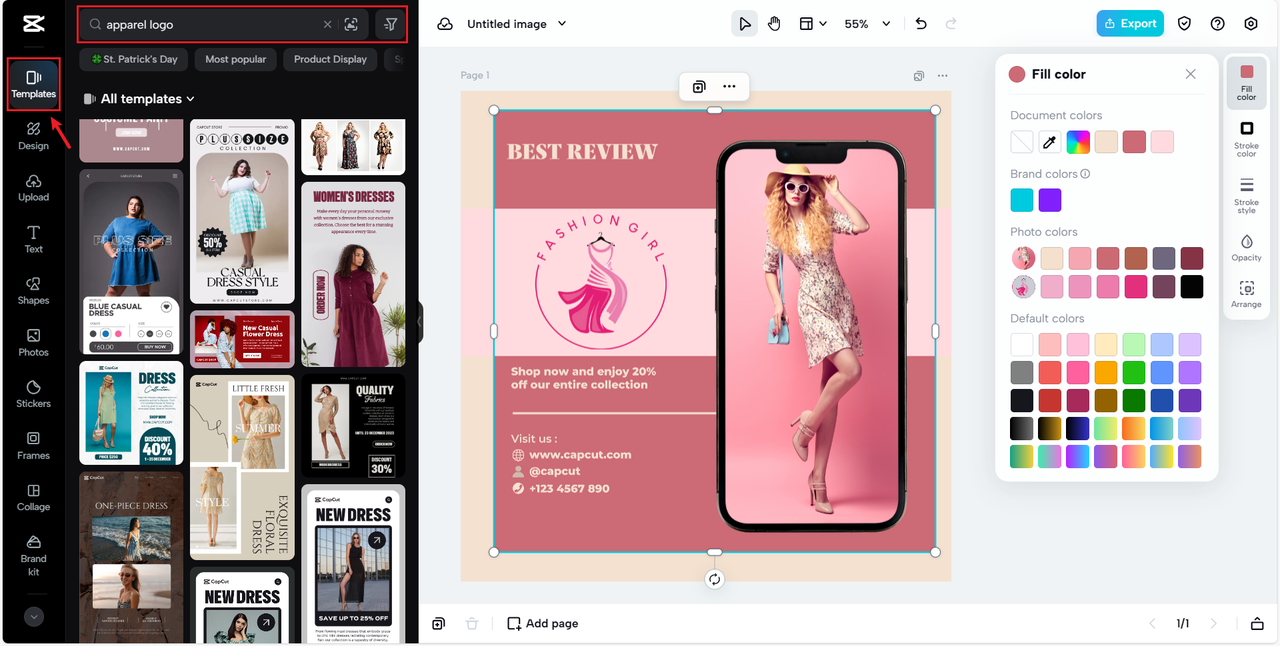The image size is (1280, 646).
Task: Open the layers icon at bottom right
Action: click(1258, 624)
